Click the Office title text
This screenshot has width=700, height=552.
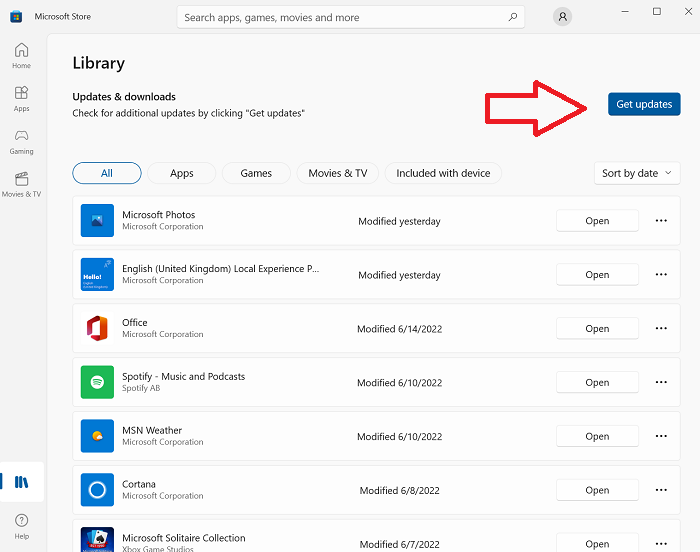pyautogui.click(x=135, y=322)
